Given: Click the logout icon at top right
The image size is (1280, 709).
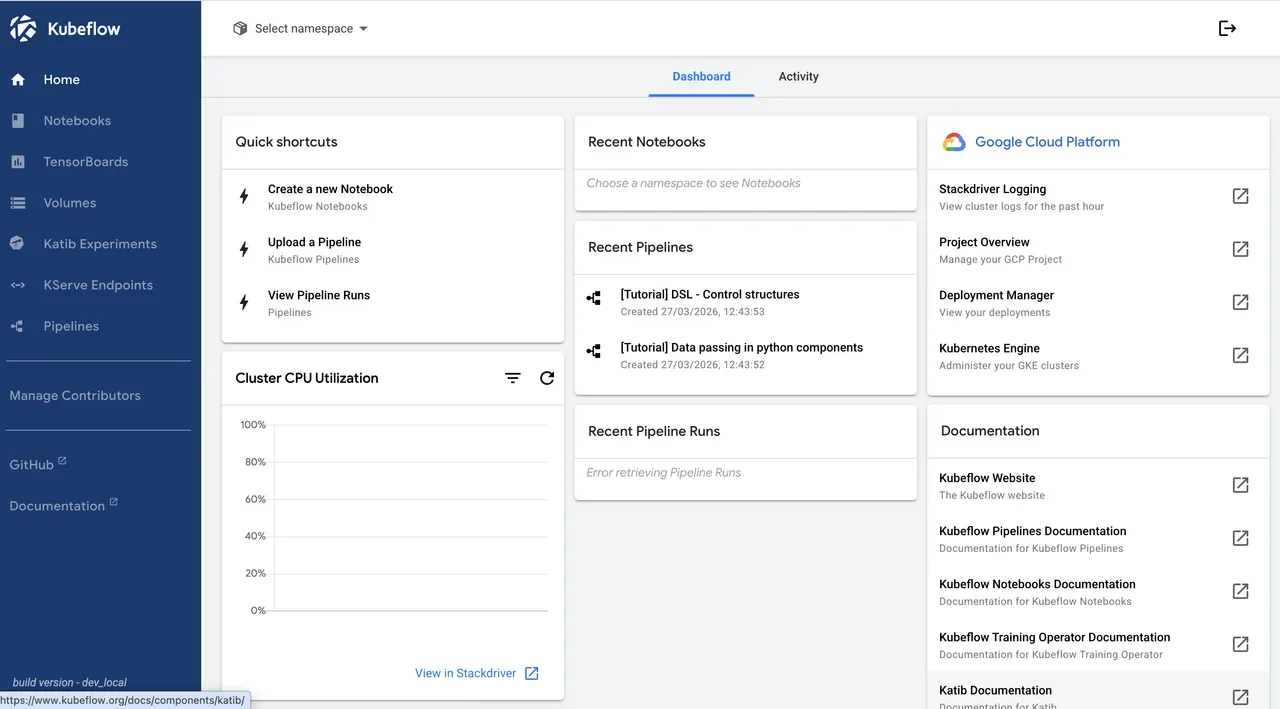Looking at the screenshot, I should coord(1228,28).
